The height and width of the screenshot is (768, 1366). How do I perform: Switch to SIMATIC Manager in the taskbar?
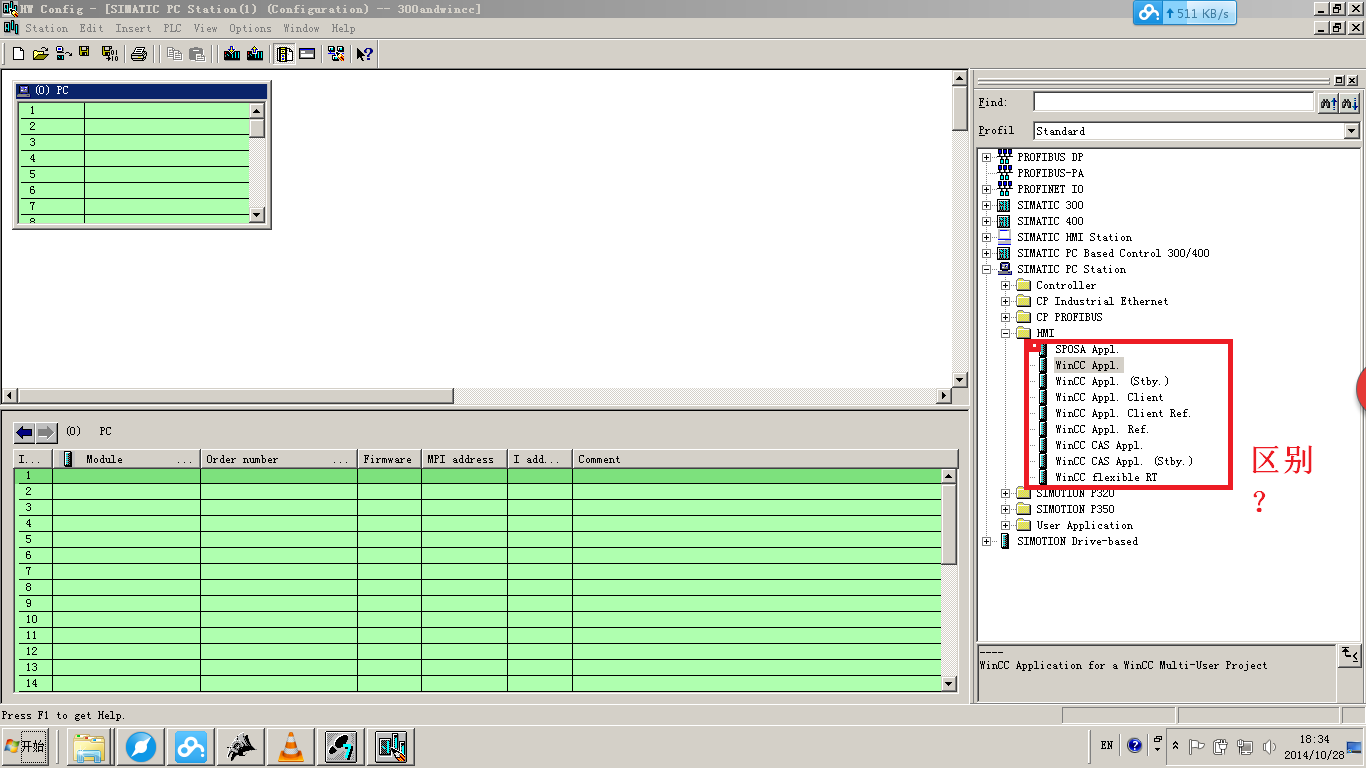coord(341,746)
